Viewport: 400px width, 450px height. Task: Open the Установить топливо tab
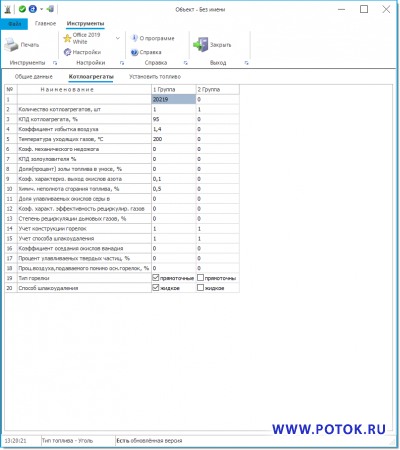click(x=155, y=77)
